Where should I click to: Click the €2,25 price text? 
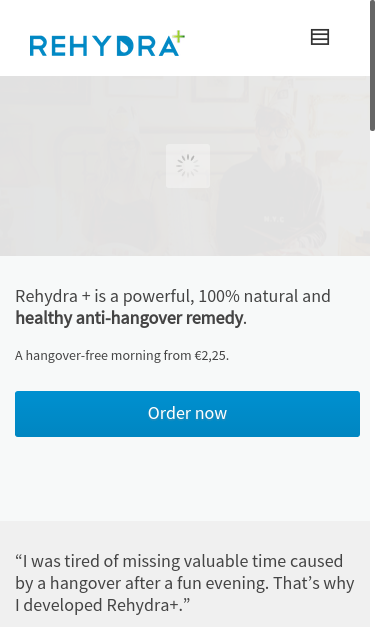pos(210,355)
